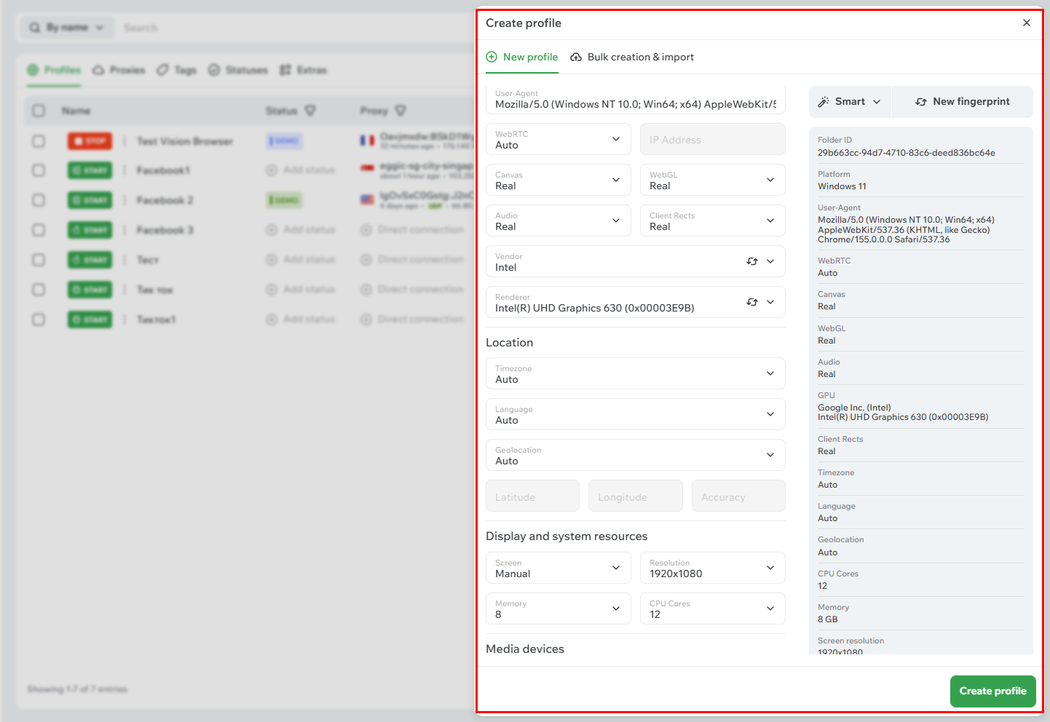Viewport: 1050px width, 722px height.
Task: Click the magic wand Smart icon
Action: coord(824,102)
